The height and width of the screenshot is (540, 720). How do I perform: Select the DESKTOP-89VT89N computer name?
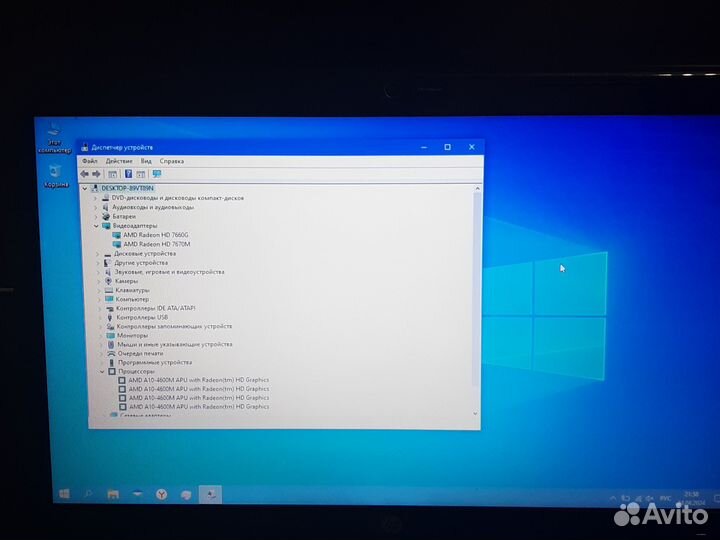[127, 188]
